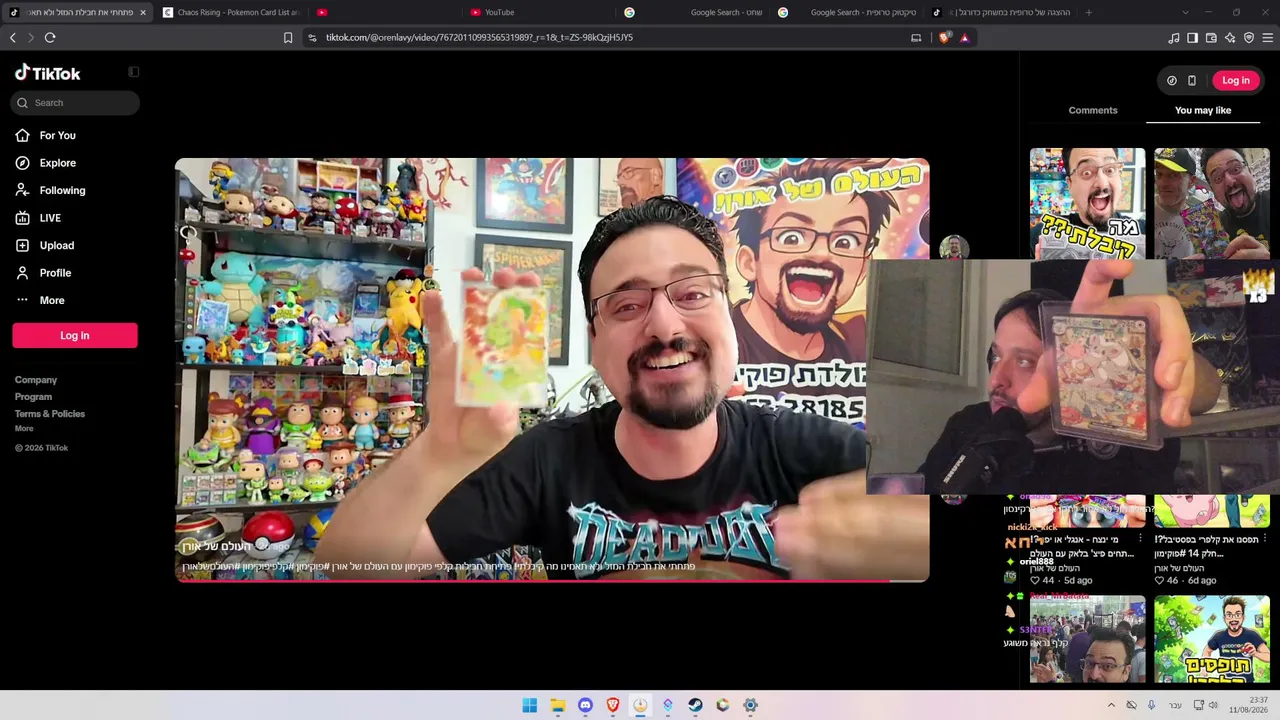Show more footer links under Terms & Policies
The image size is (1280, 720).
coord(24,428)
